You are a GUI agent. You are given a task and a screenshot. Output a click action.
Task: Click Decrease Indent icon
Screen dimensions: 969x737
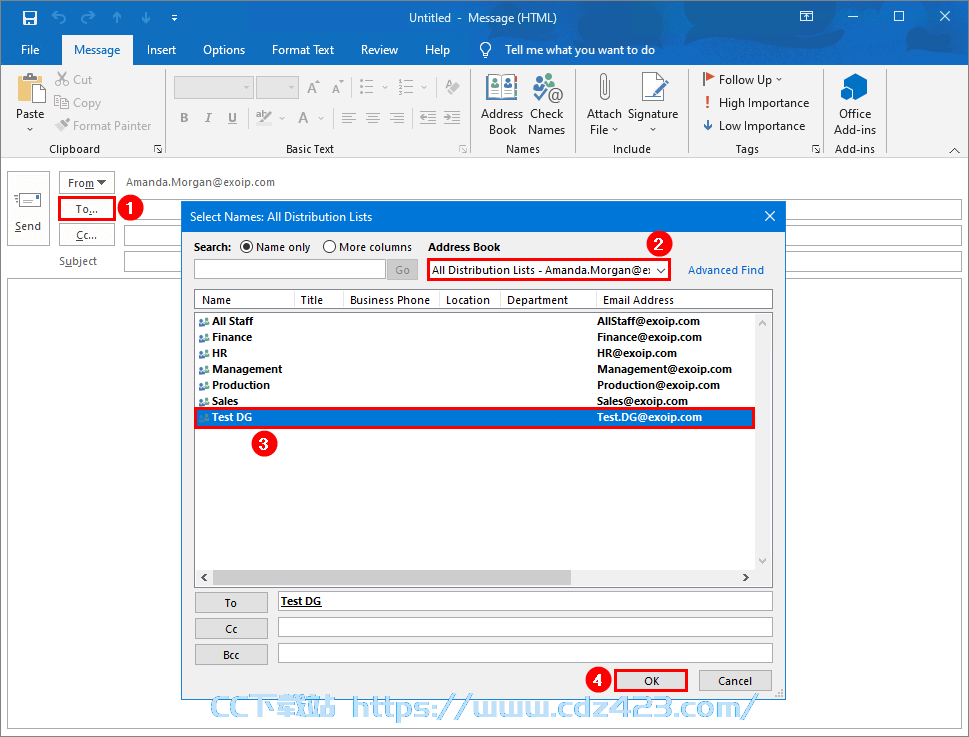click(428, 117)
